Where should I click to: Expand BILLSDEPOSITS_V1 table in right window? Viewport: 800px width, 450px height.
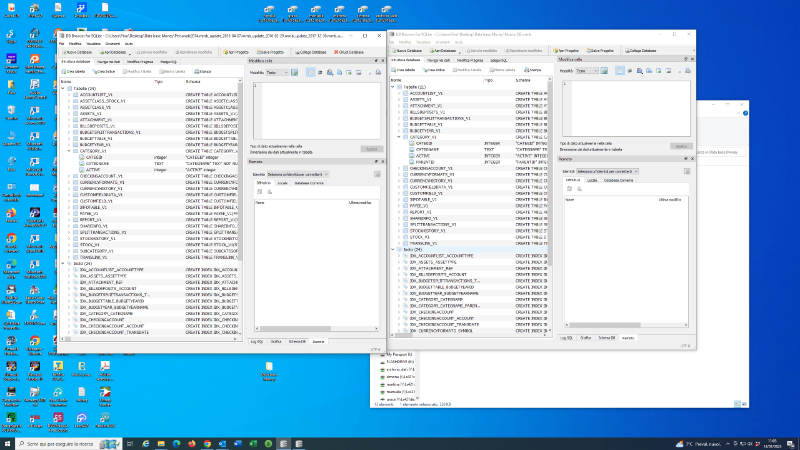399,112
